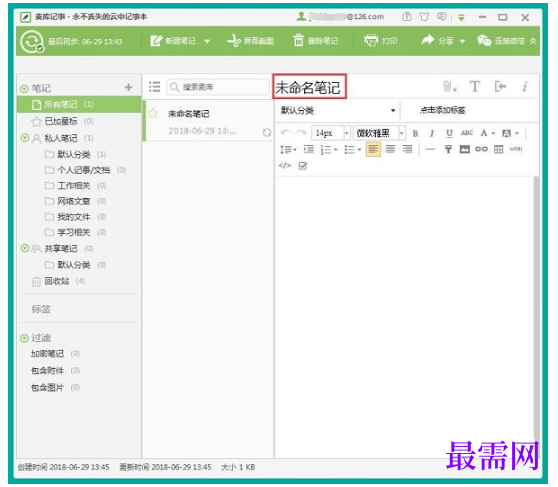This screenshot has height=487, width=558.
Task: Open the skin (shirt) icon in title bar
Action: (x=424, y=17)
